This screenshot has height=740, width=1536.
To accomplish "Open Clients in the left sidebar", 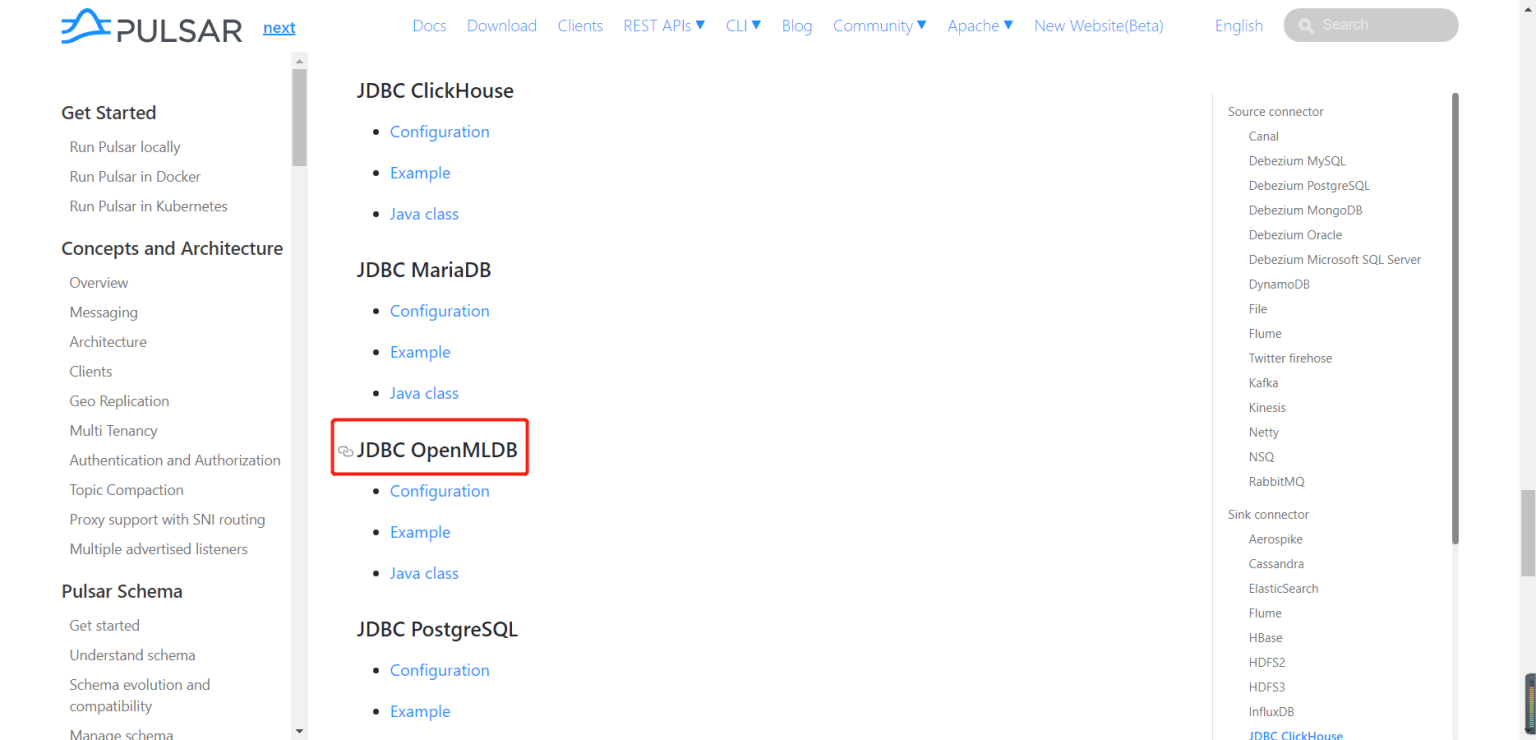I will click(x=90, y=371).
